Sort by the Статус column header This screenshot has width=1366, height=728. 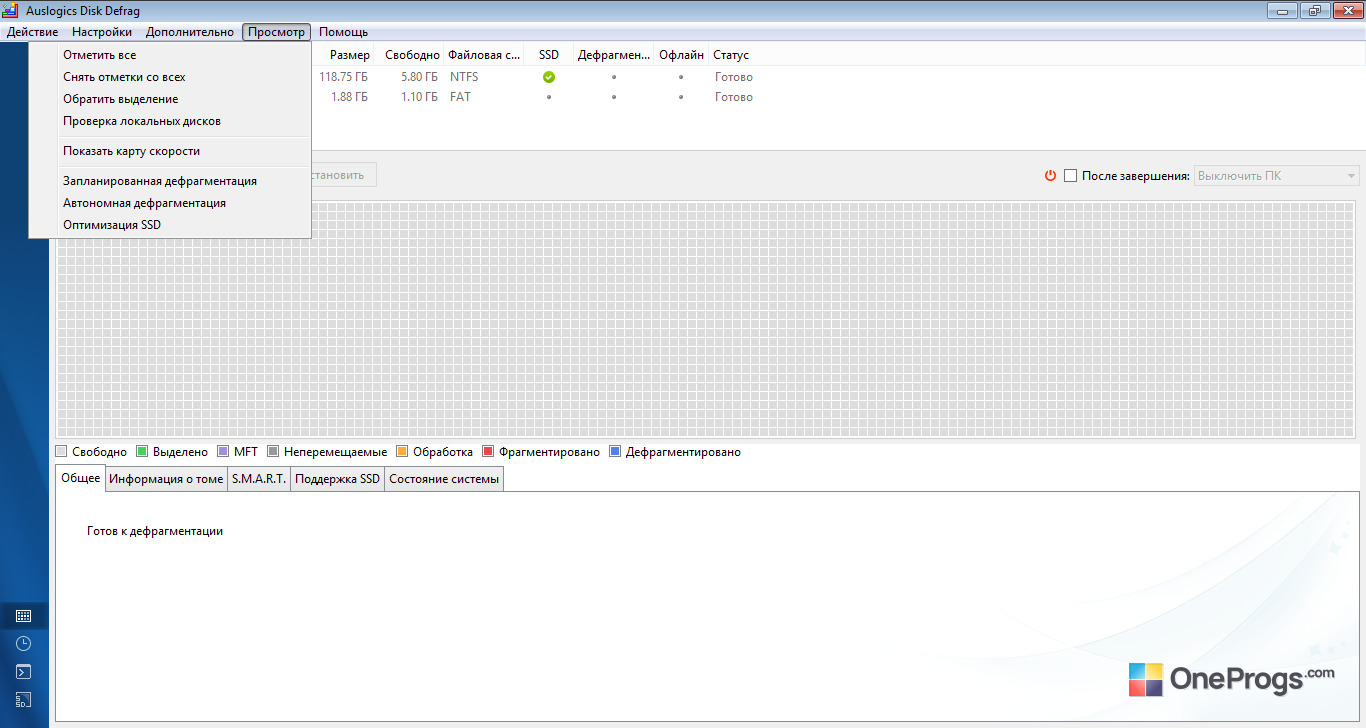tap(731, 55)
